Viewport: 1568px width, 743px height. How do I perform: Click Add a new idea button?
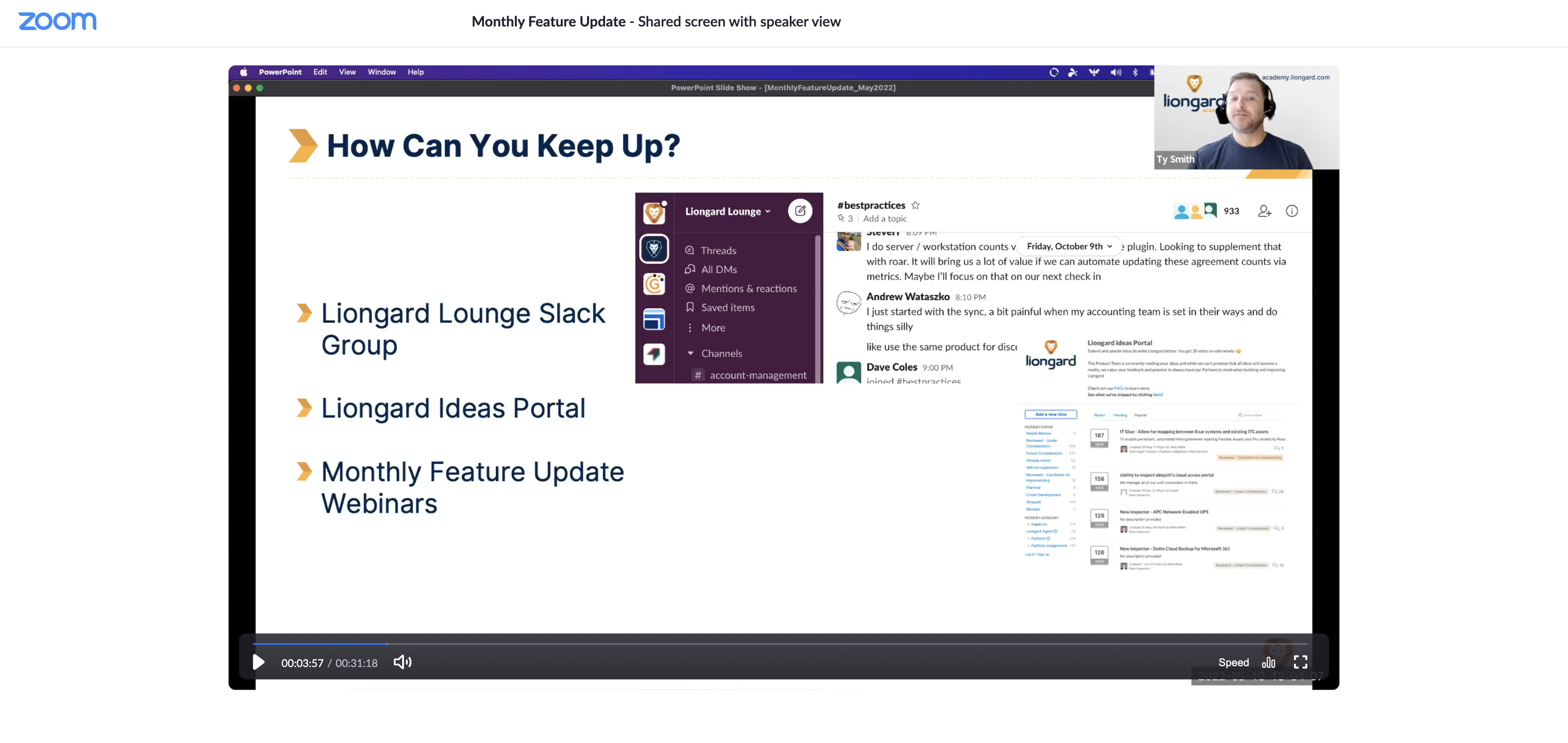[x=1050, y=414]
